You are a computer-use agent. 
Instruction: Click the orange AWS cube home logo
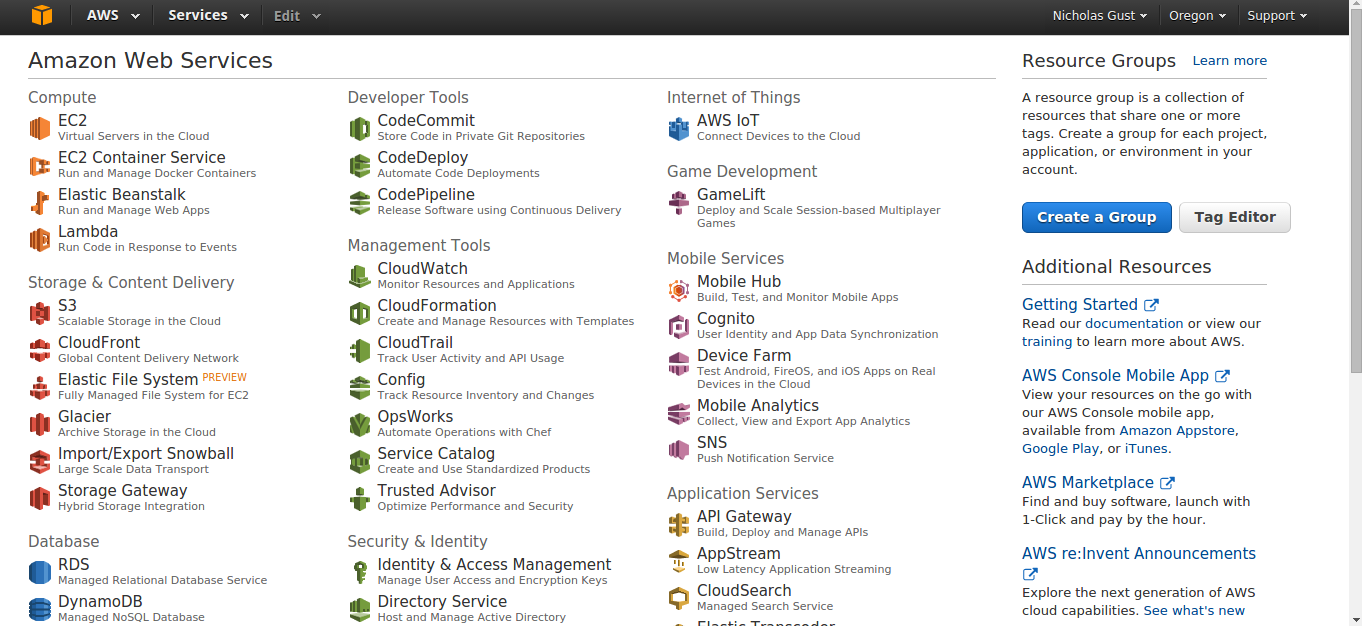[x=41, y=15]
